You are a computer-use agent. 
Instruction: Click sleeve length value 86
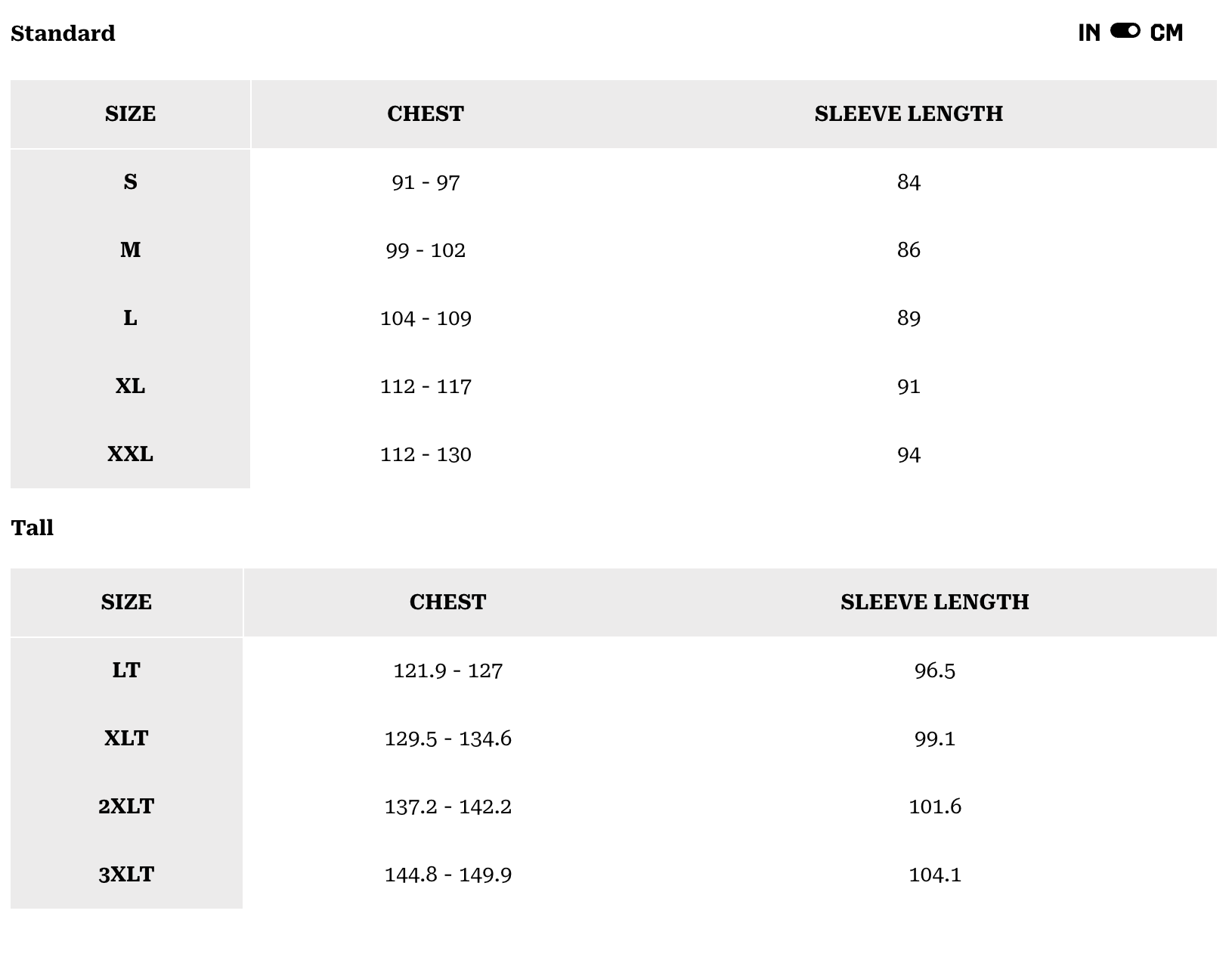909,250
